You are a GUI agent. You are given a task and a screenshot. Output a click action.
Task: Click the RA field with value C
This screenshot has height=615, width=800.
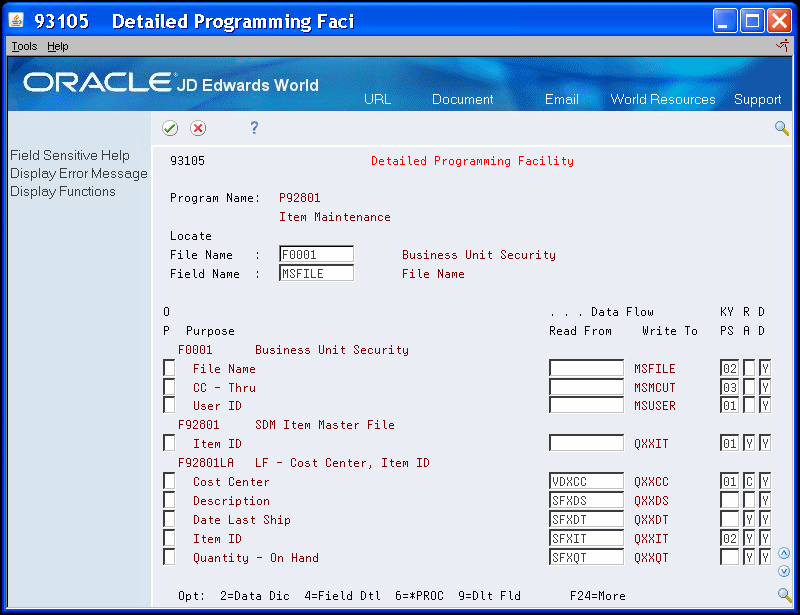click(x=749, y=481)
